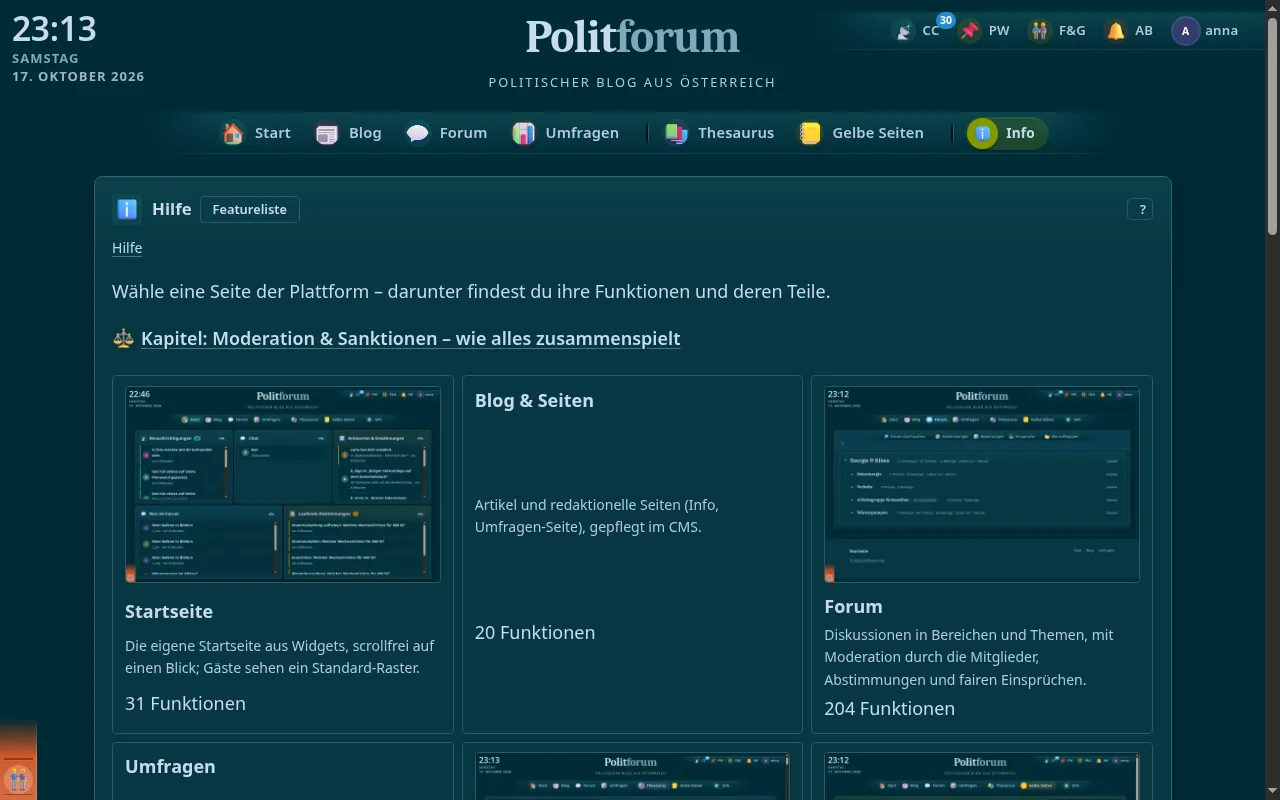1280x800 pixels.
Task: Click the house icon for Start
Action: (233, 133)
